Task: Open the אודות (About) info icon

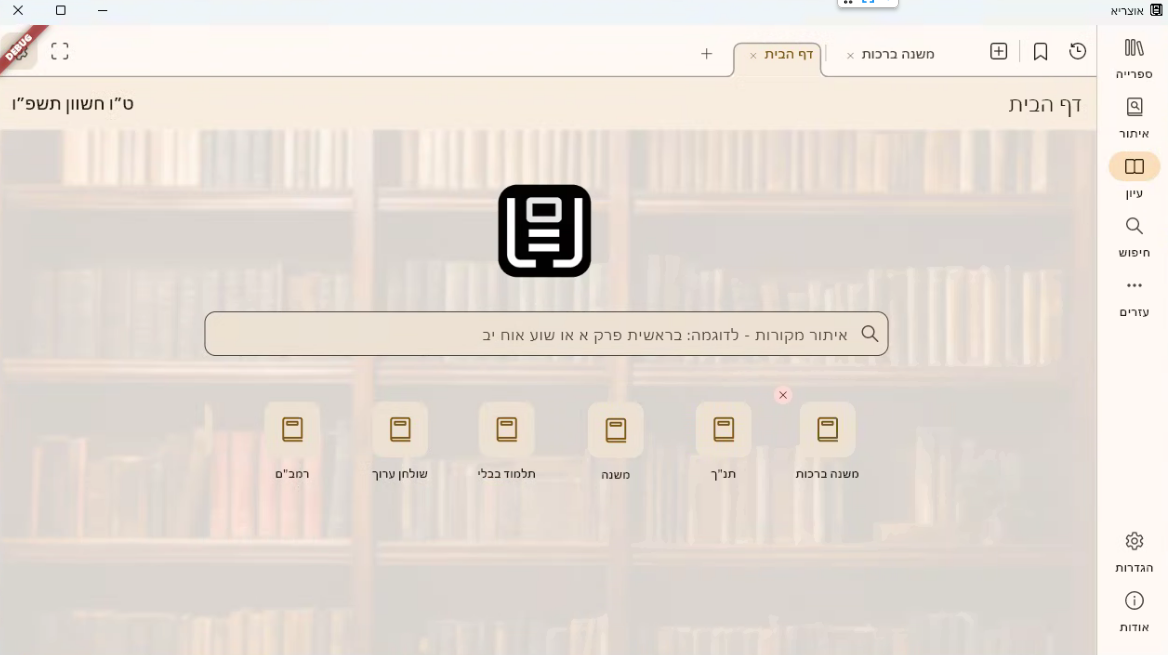Action: coord(1134,601)
